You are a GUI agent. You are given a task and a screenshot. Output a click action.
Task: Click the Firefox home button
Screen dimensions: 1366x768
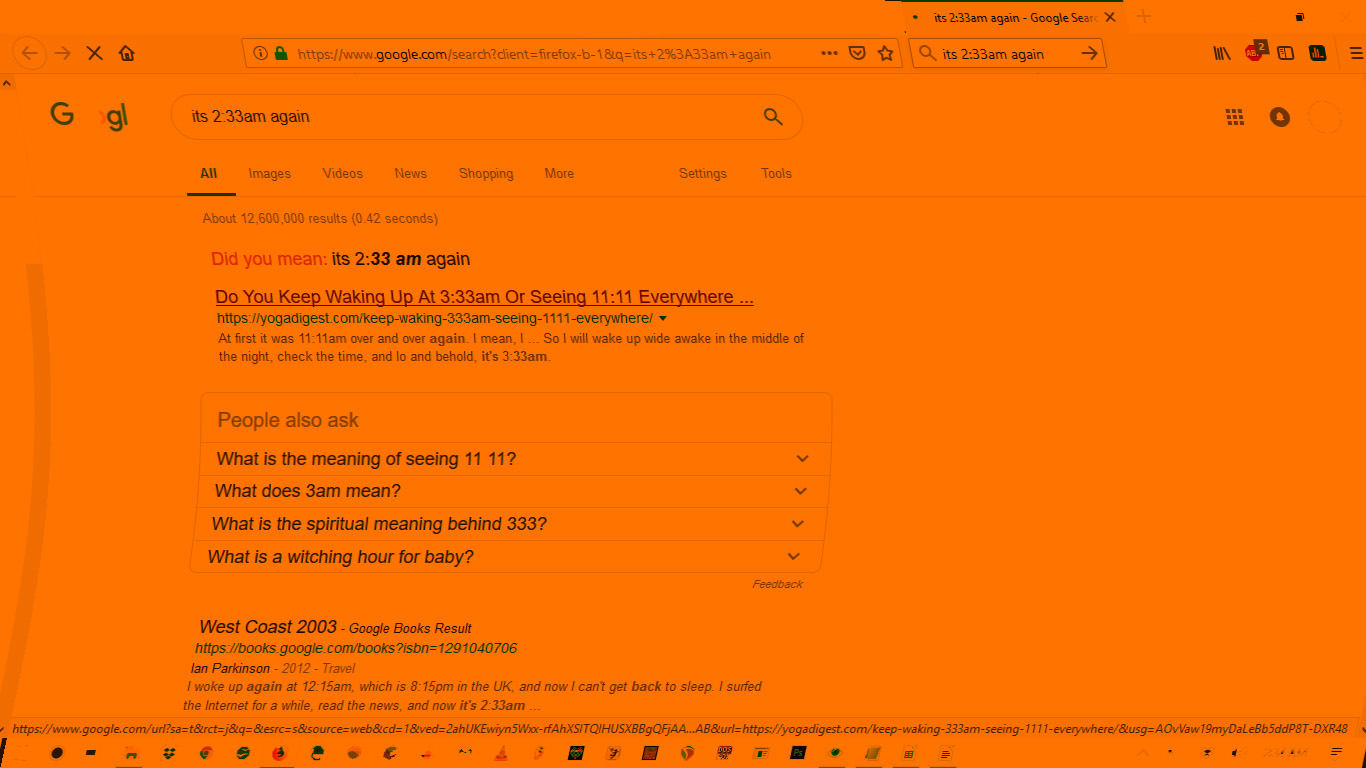pyautogui.click(x=126, y=54)
